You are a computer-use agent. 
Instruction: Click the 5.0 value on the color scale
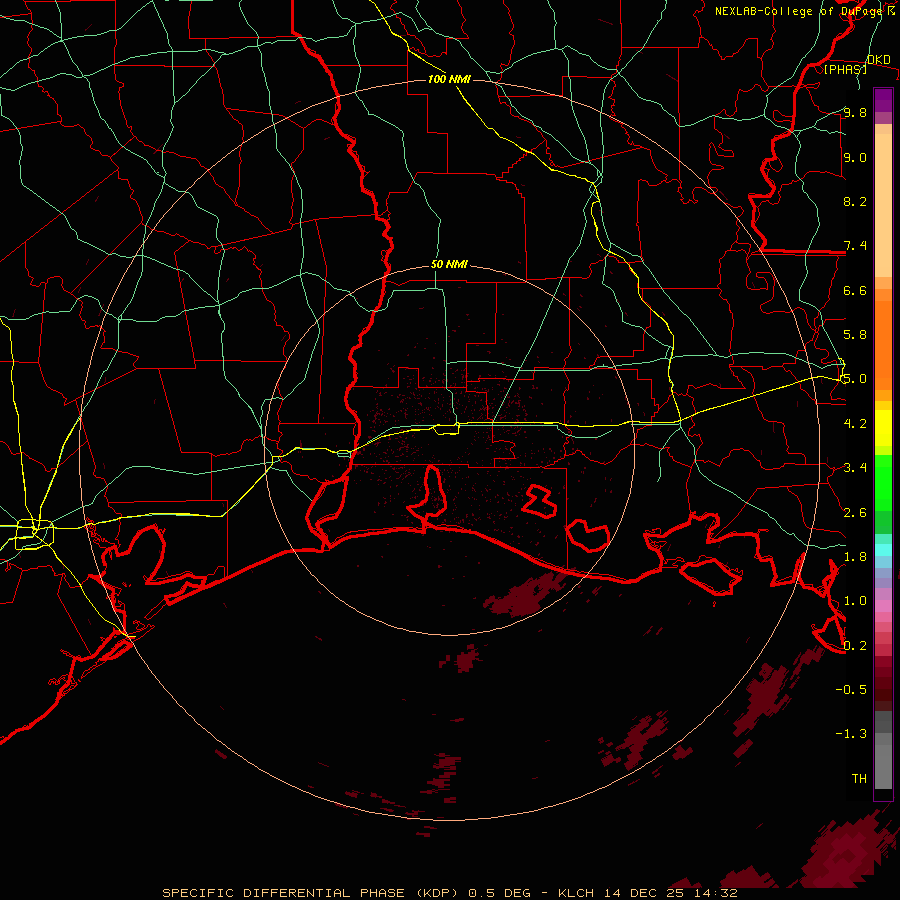click(x=855, y=379)
